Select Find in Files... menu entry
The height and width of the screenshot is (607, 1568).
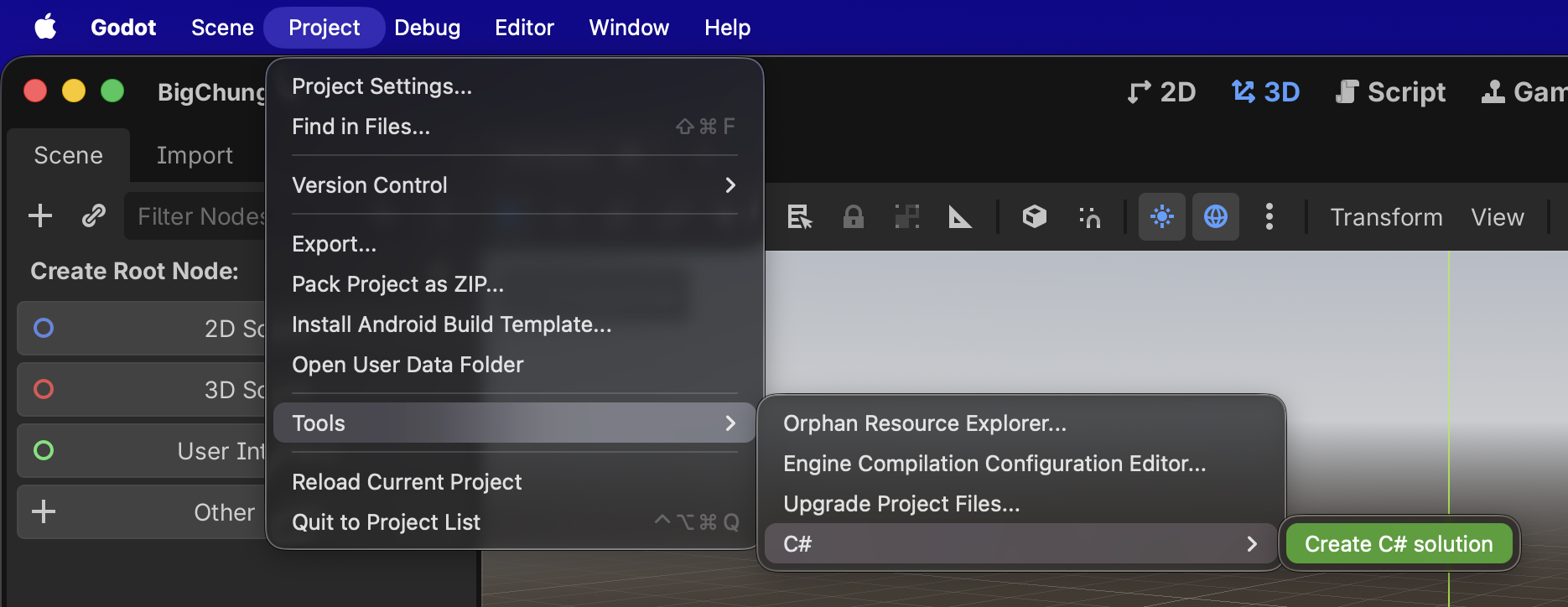point(514,127)
